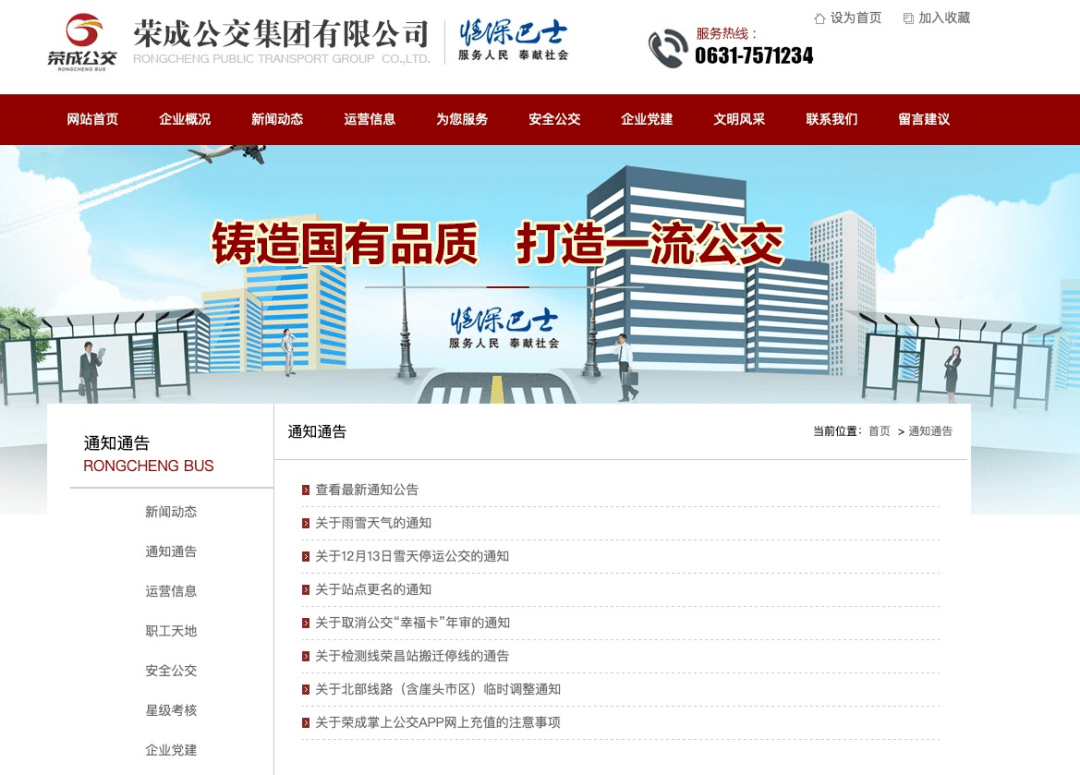Viewport: 1080px width, 775px height.
Task: Open 关于荣成掌上公交APP网上充值的注意事项 link
Action: (x=437, y=722)
